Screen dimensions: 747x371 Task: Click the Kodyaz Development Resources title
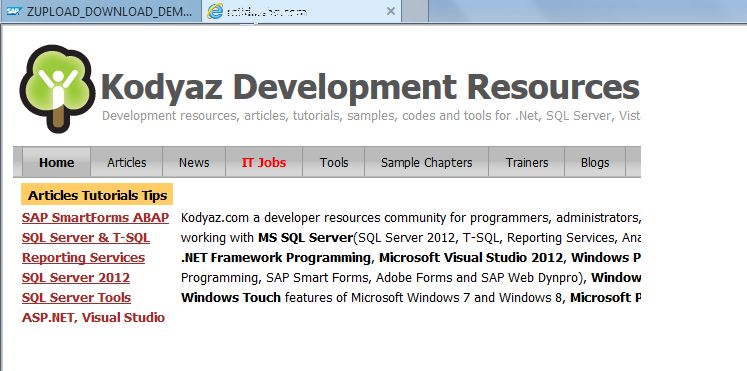pyautogui.click(x=370, y=87)
